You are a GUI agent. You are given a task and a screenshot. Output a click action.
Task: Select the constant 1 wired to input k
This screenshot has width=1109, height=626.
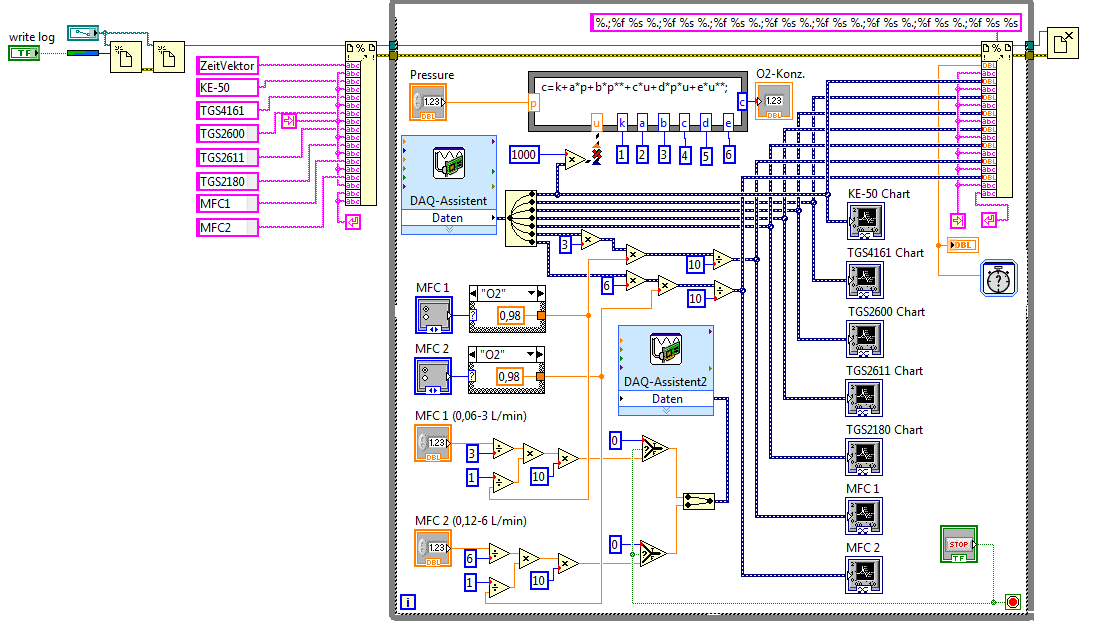tap(622, 154)
